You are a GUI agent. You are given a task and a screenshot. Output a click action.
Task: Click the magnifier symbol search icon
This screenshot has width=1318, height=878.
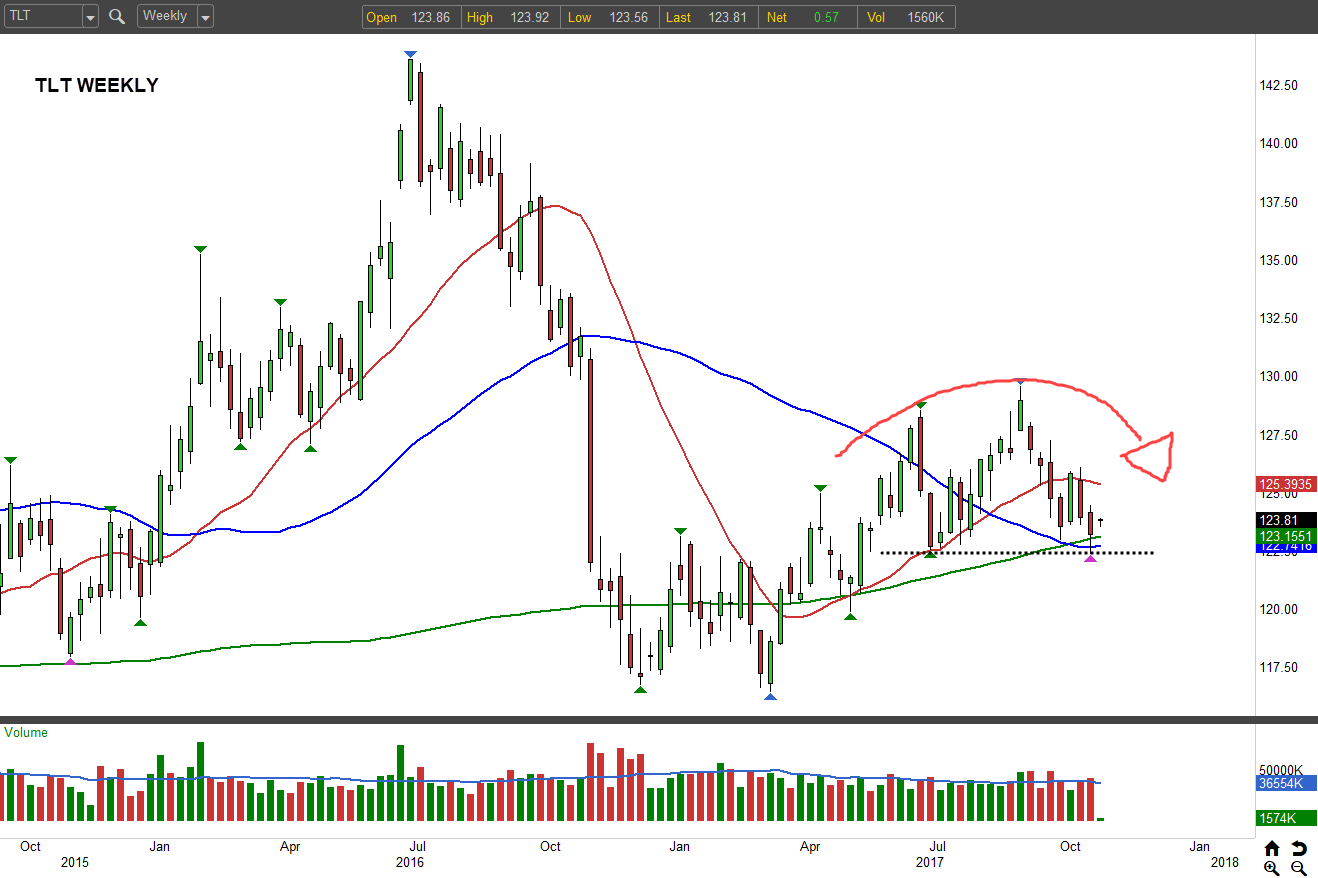(117, 16)
